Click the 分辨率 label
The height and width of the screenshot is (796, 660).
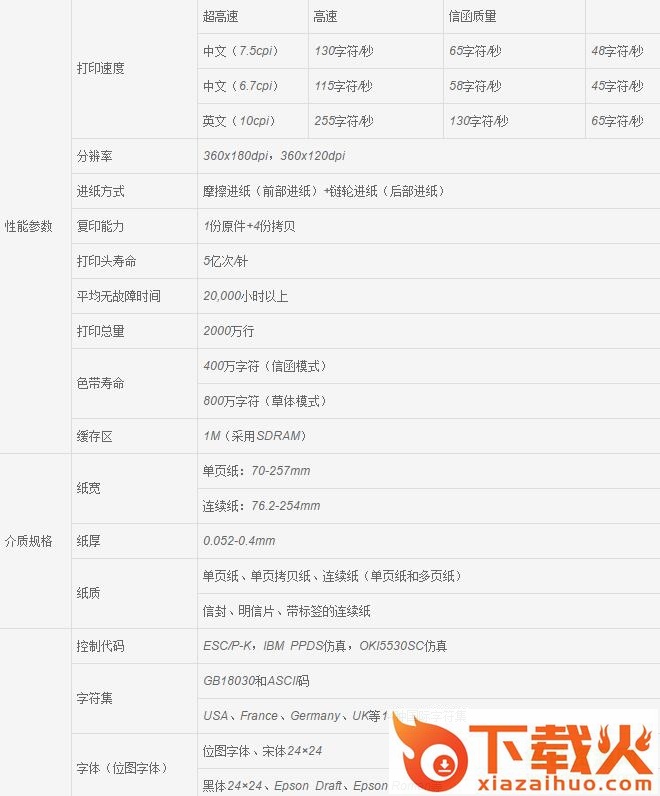(x=94, y=156)
